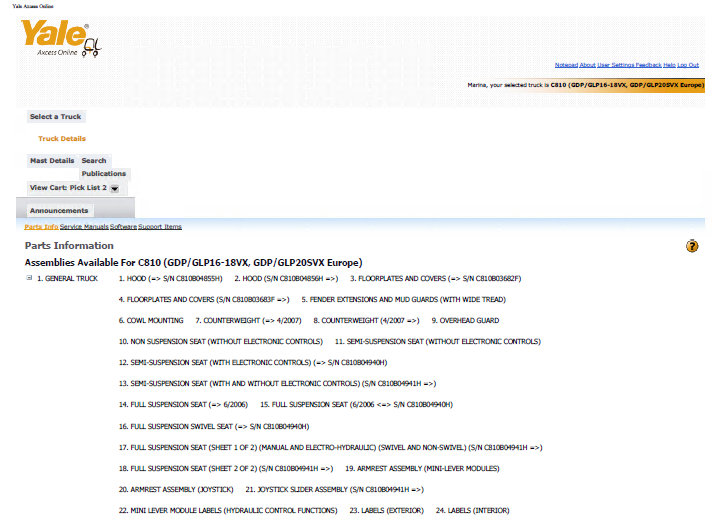Switch to the Software tab

click(123, 227)
